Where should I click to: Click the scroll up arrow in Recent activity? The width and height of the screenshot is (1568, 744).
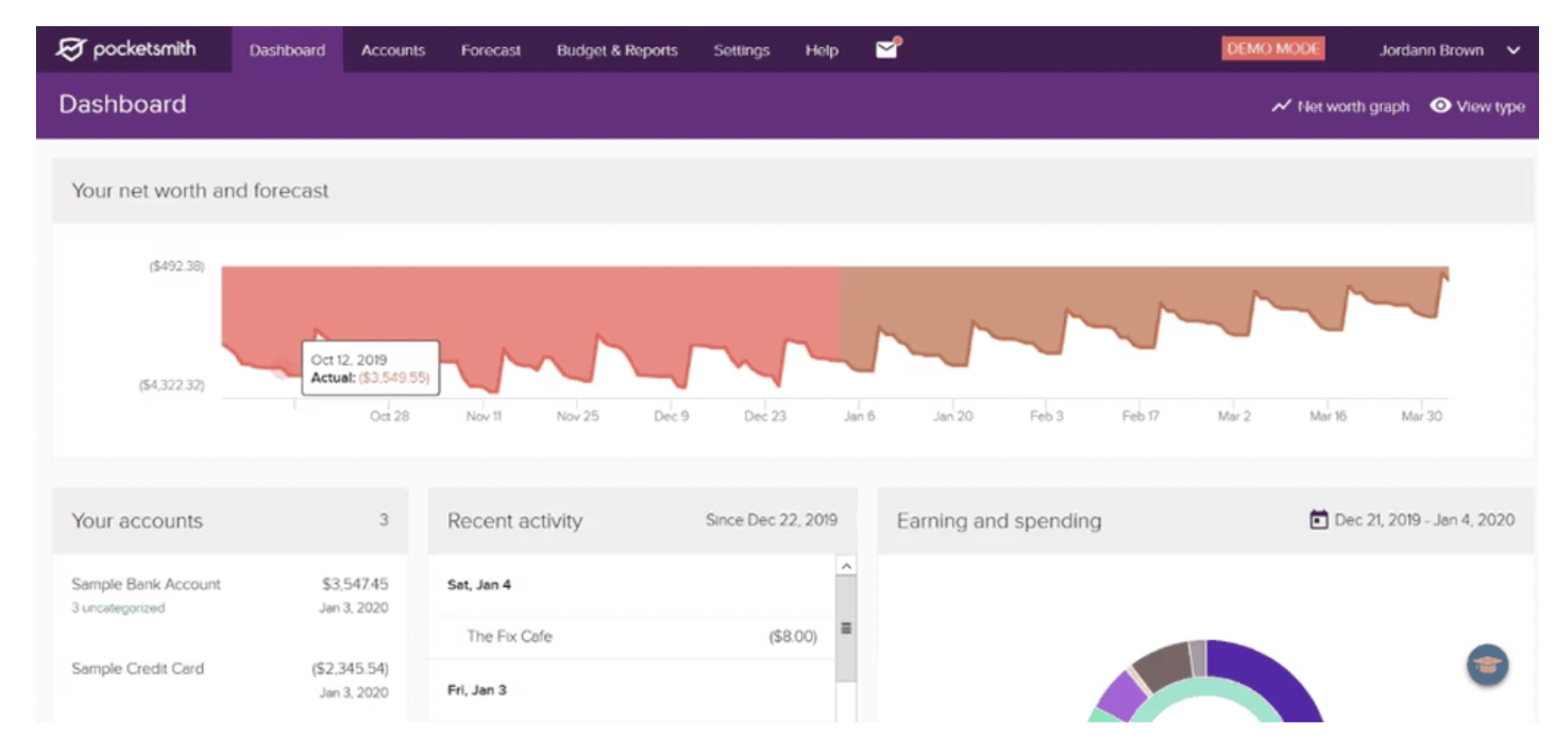(x=846, y=566)
